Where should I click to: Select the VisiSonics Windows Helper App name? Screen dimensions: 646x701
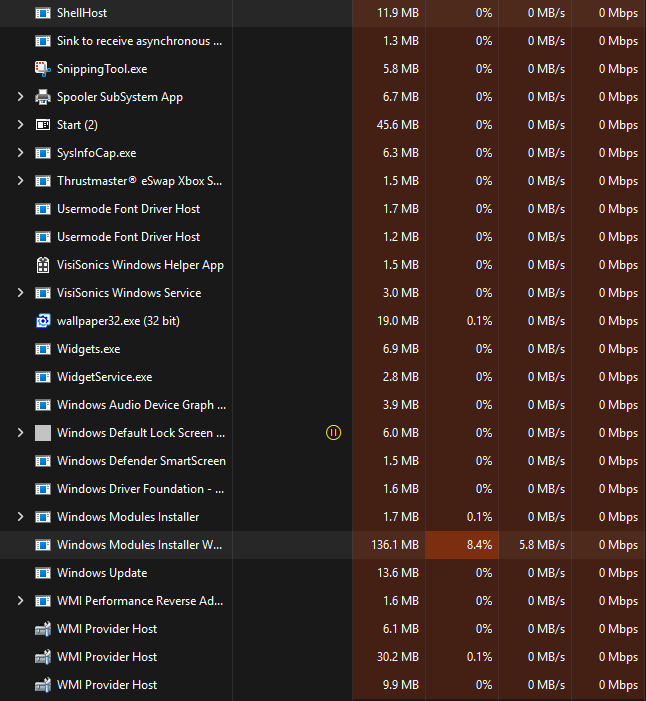pos(140,265)
